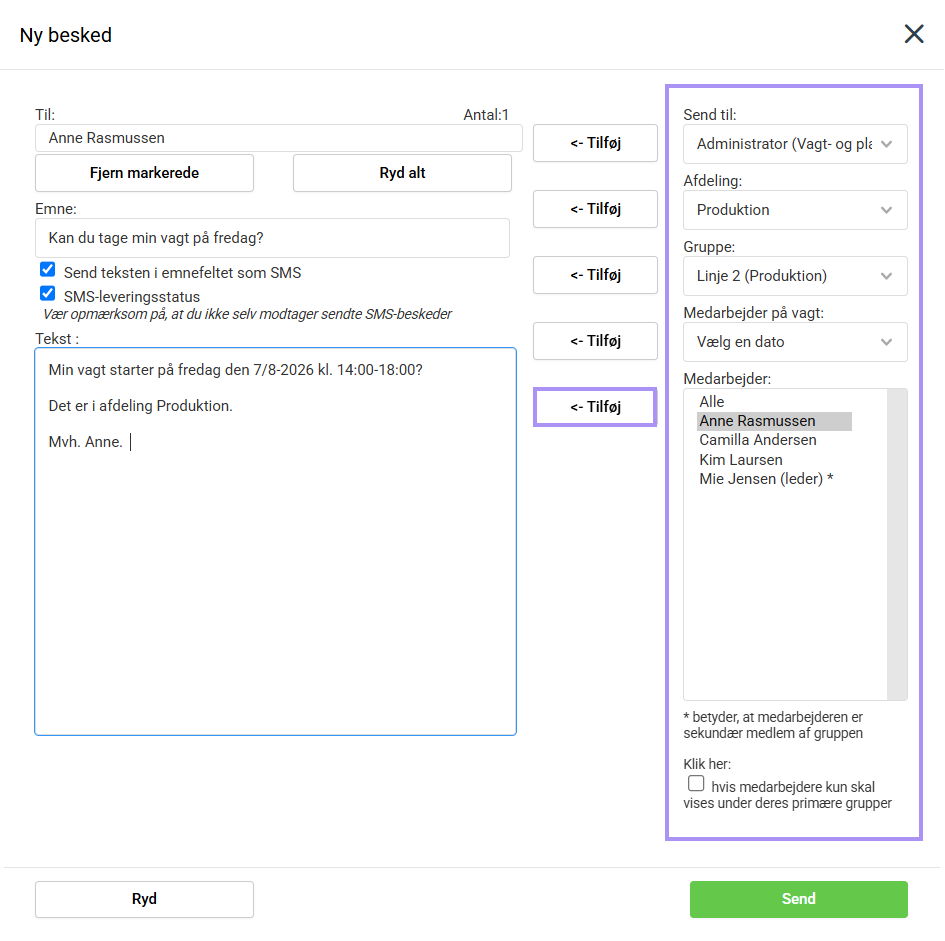The image size is (945, 941).
Task: Open the Vælg en dato dropdown
Action: coord(795,342)
